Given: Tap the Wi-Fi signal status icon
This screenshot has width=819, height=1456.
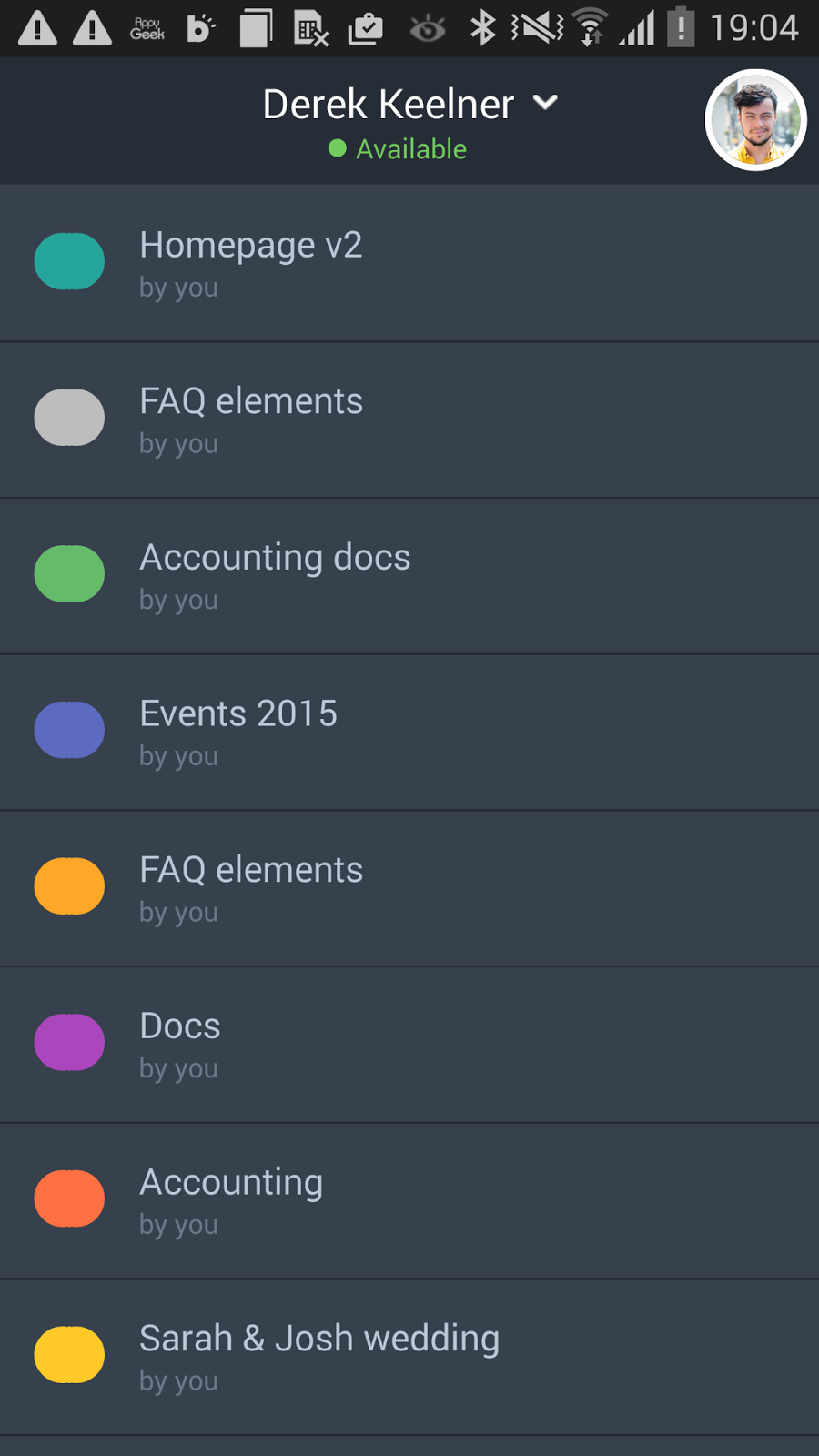Looking at the screenshot, I should [591, 27].
